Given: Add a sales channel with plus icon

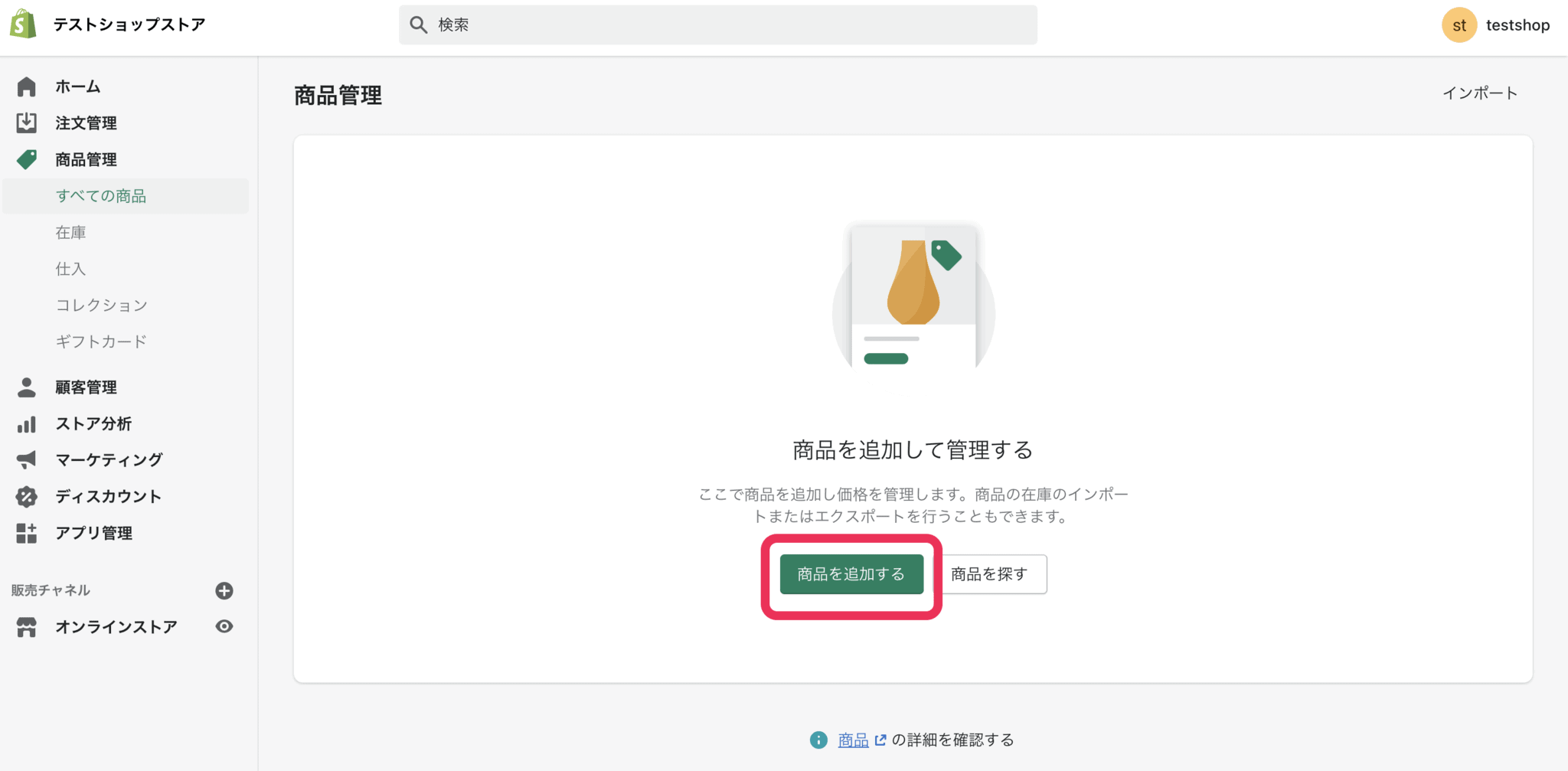Looking at the screenshot, I should coord(224,590).
